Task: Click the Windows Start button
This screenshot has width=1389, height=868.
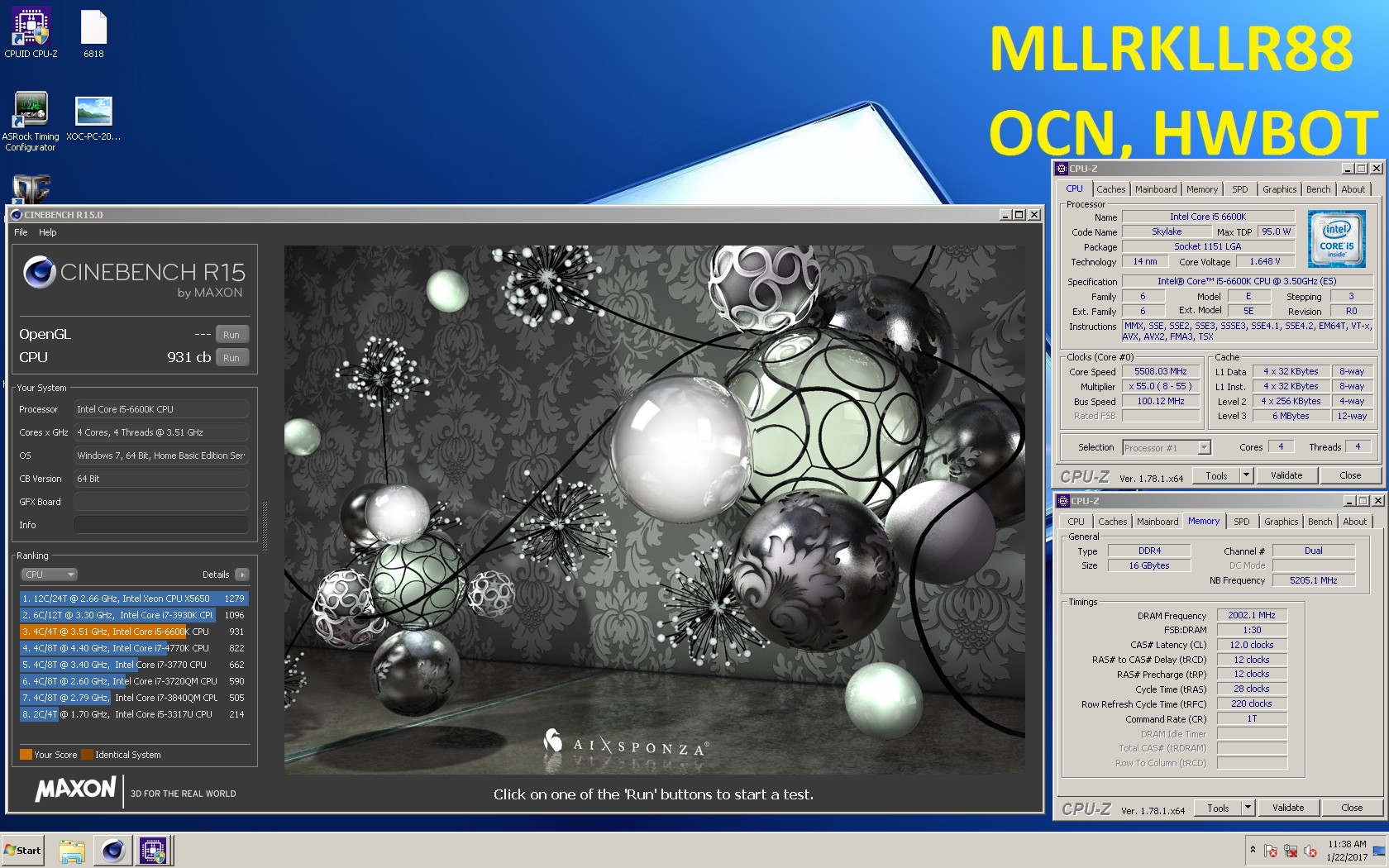Action: pyautogui.click(x=23, y=850)
